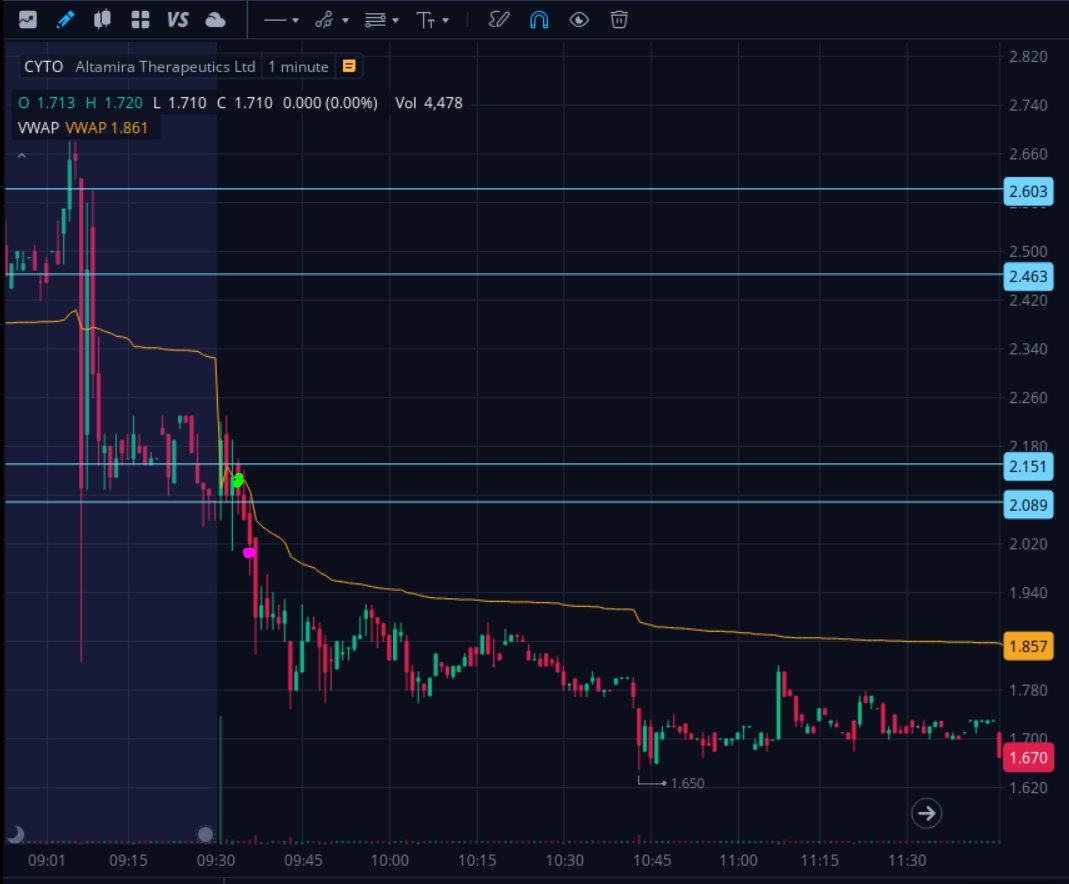The image size is (1069, 884).
Task: Click the VWAP indicator label
Action: [x=38, y=127]
